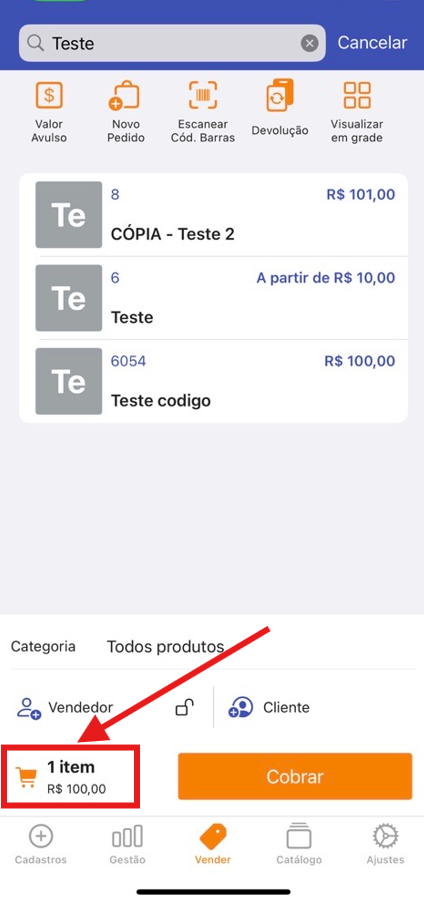Tap the Valor Avulso dollar icon

tap(49, 95)
